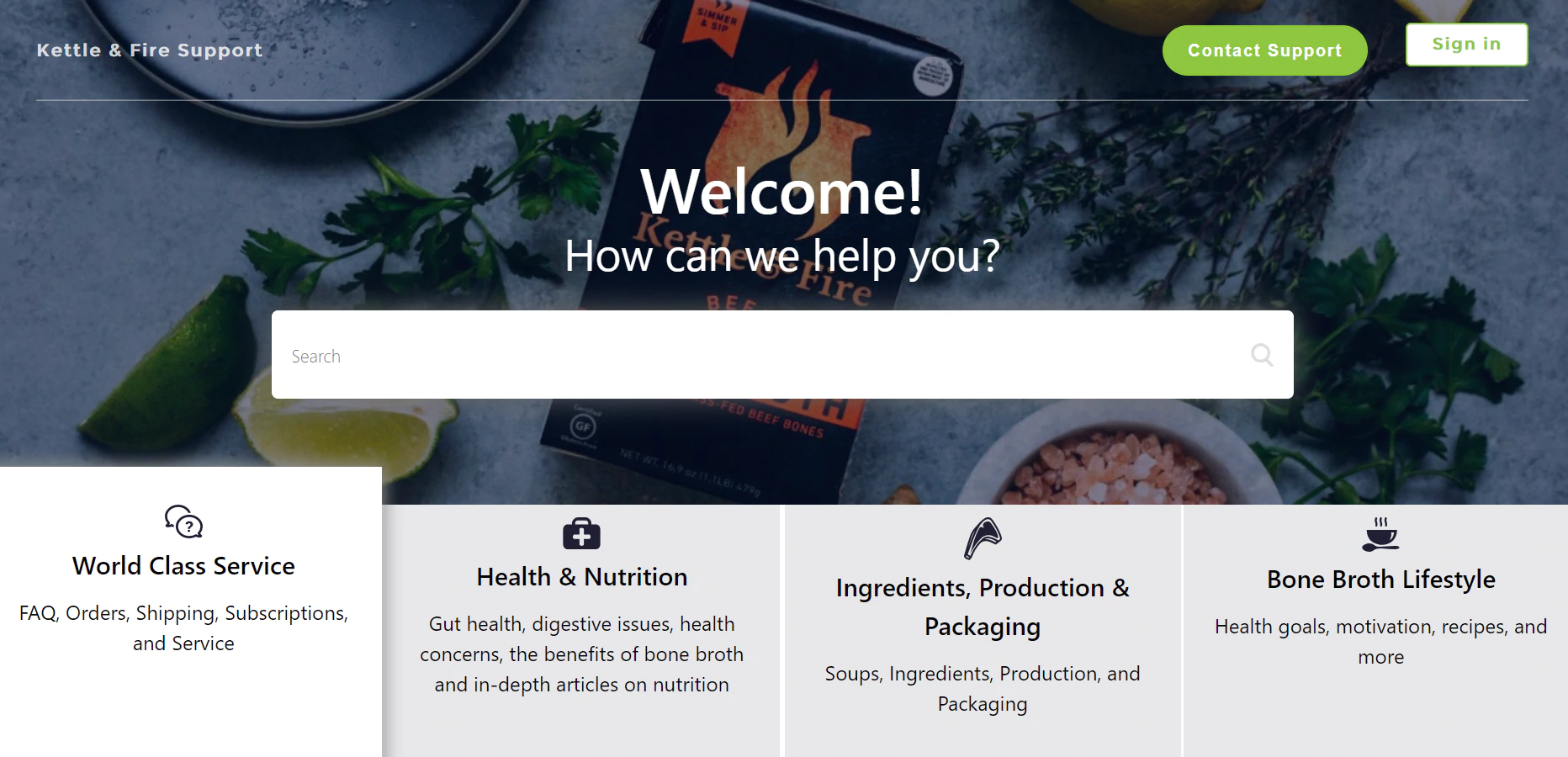Open Bone Broth Lifestyle category title
Viewport: 1568px width, 757px height.
(x=1380, y=580)
